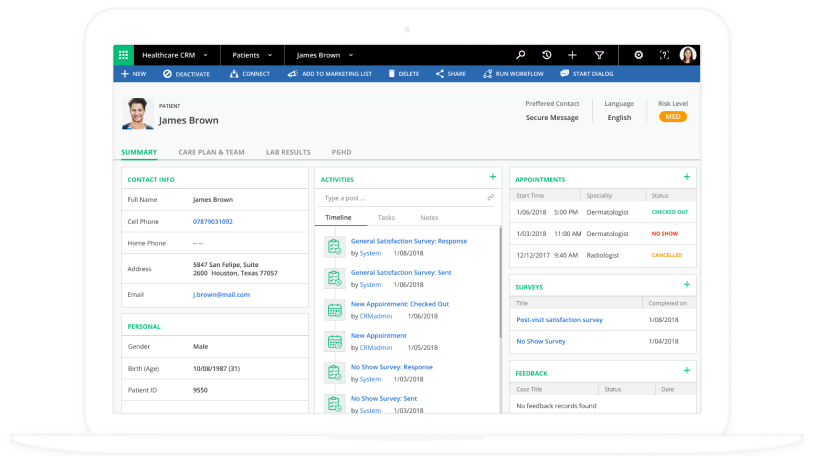Open the No Show Survey link in Surveys
This screenshot has height=468, width=814.
[x=540, y=341]
